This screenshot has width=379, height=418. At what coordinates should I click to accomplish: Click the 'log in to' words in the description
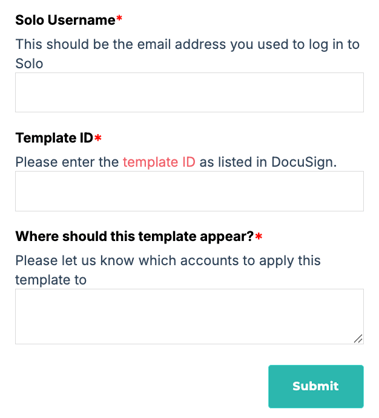[334, 44]
